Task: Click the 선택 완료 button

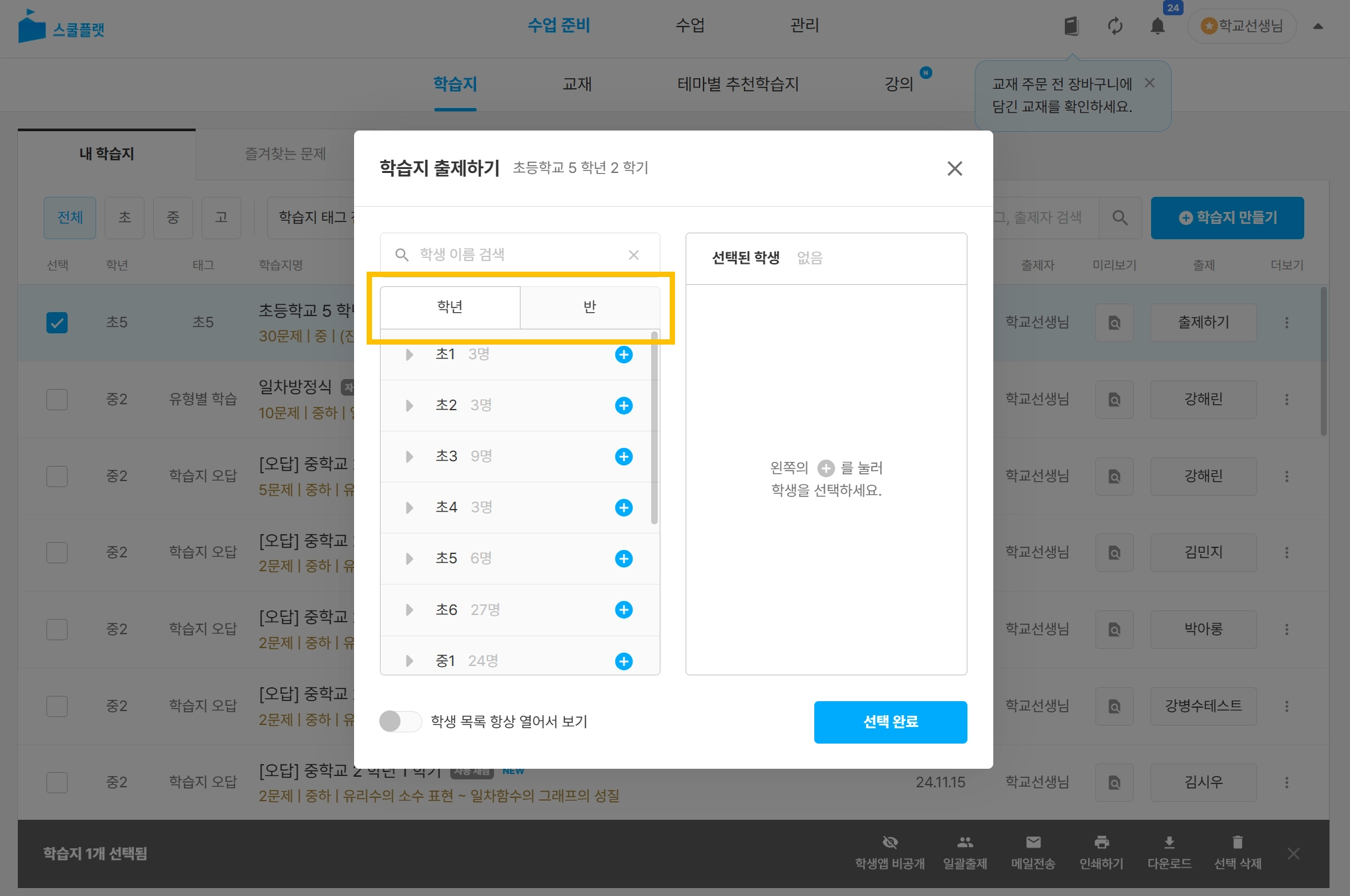Action: tap(890, 722)
